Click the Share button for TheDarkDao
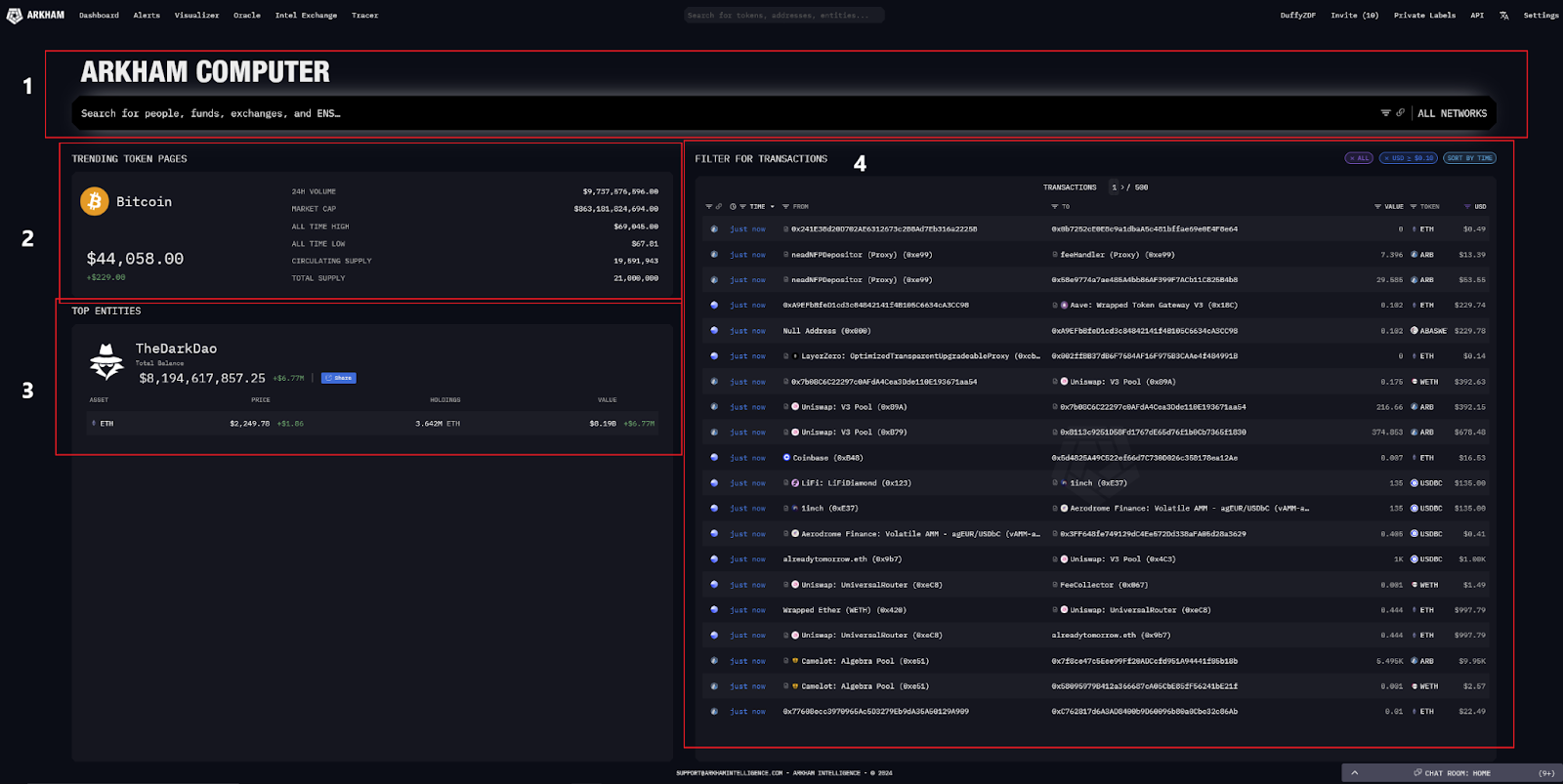 pyautogui.click(x=339, y=378)
